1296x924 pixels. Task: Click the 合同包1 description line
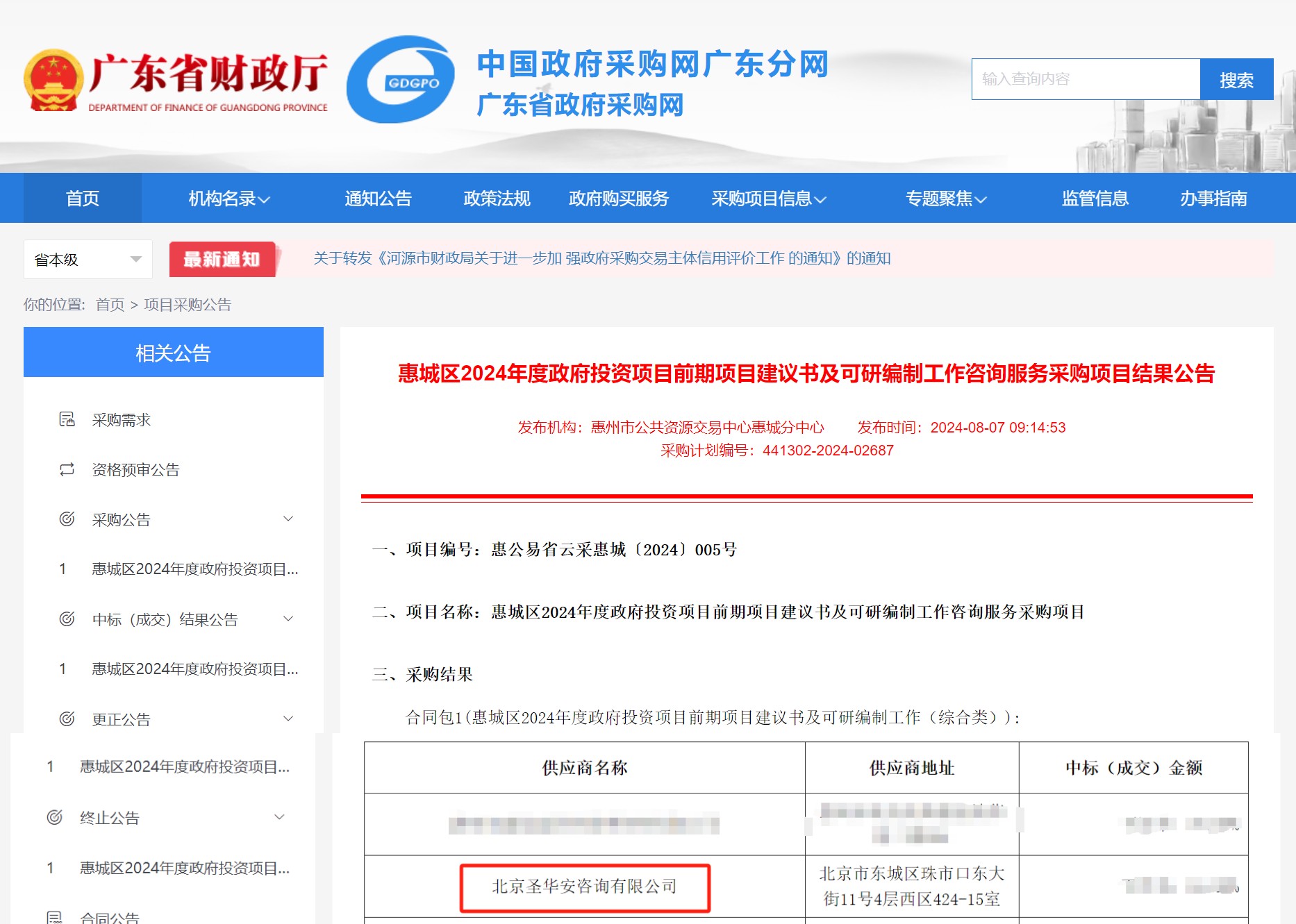coord(713,718)
